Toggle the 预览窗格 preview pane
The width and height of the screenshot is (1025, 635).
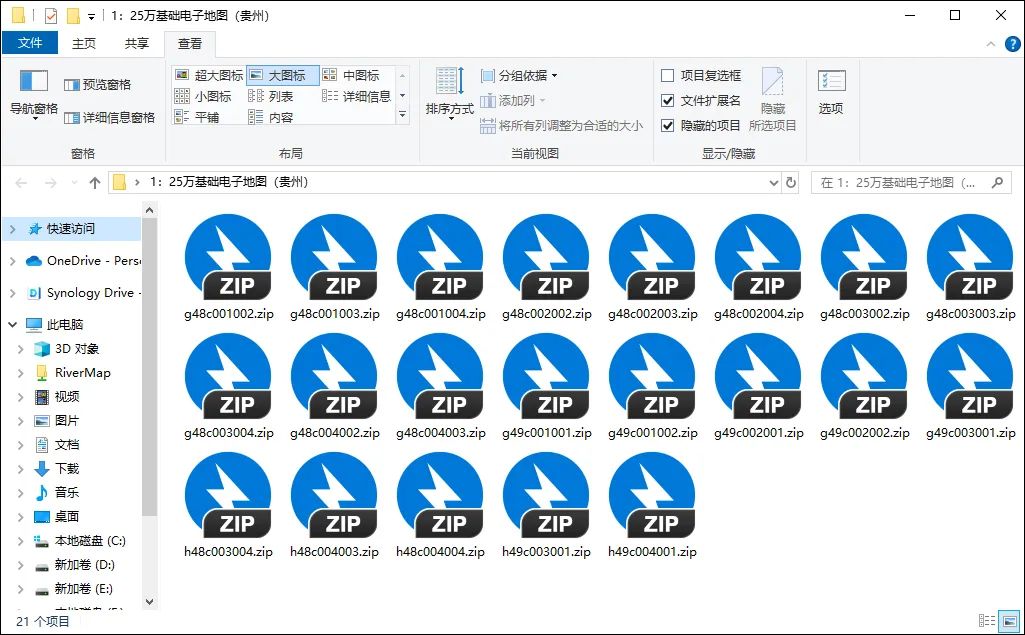(97, 84)
